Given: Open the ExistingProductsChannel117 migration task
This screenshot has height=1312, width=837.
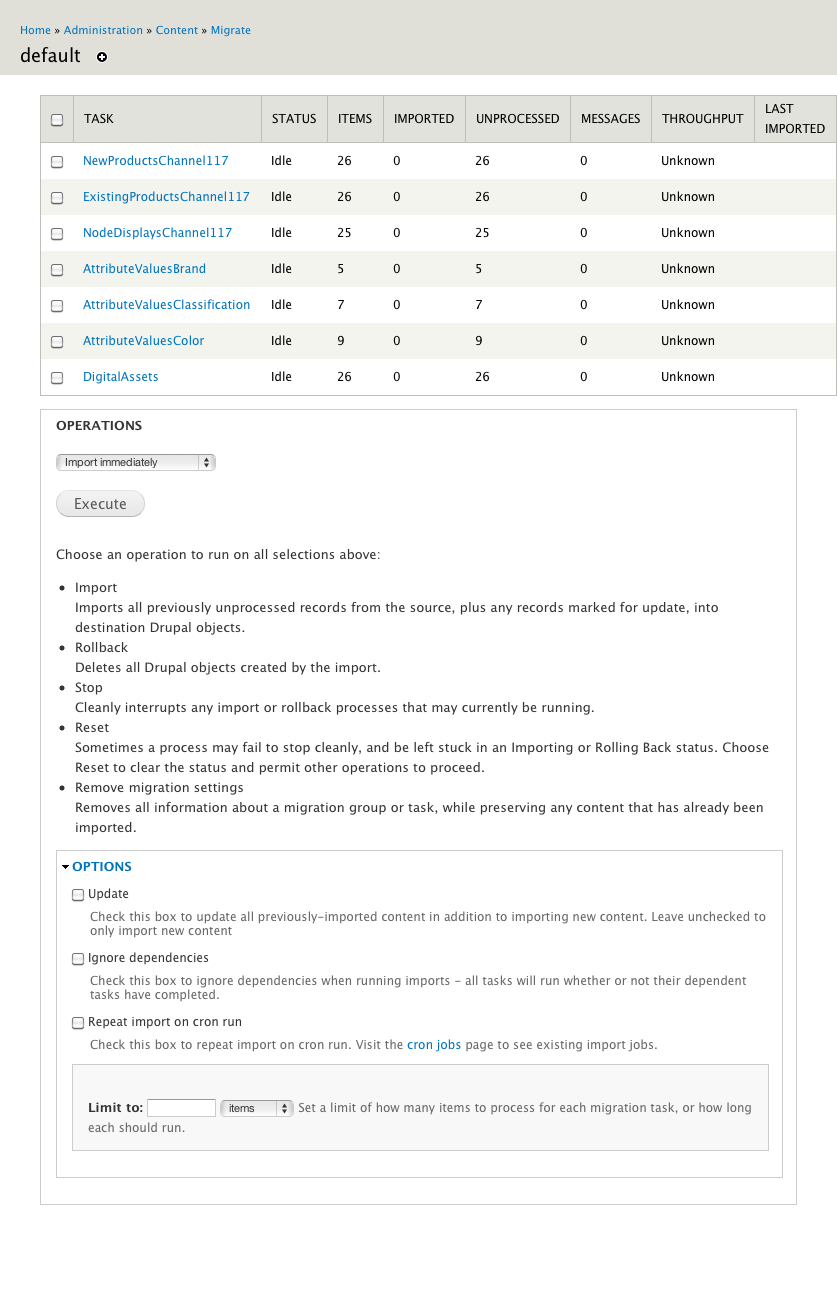Looking at the screenshot, I should coord(166,196).
